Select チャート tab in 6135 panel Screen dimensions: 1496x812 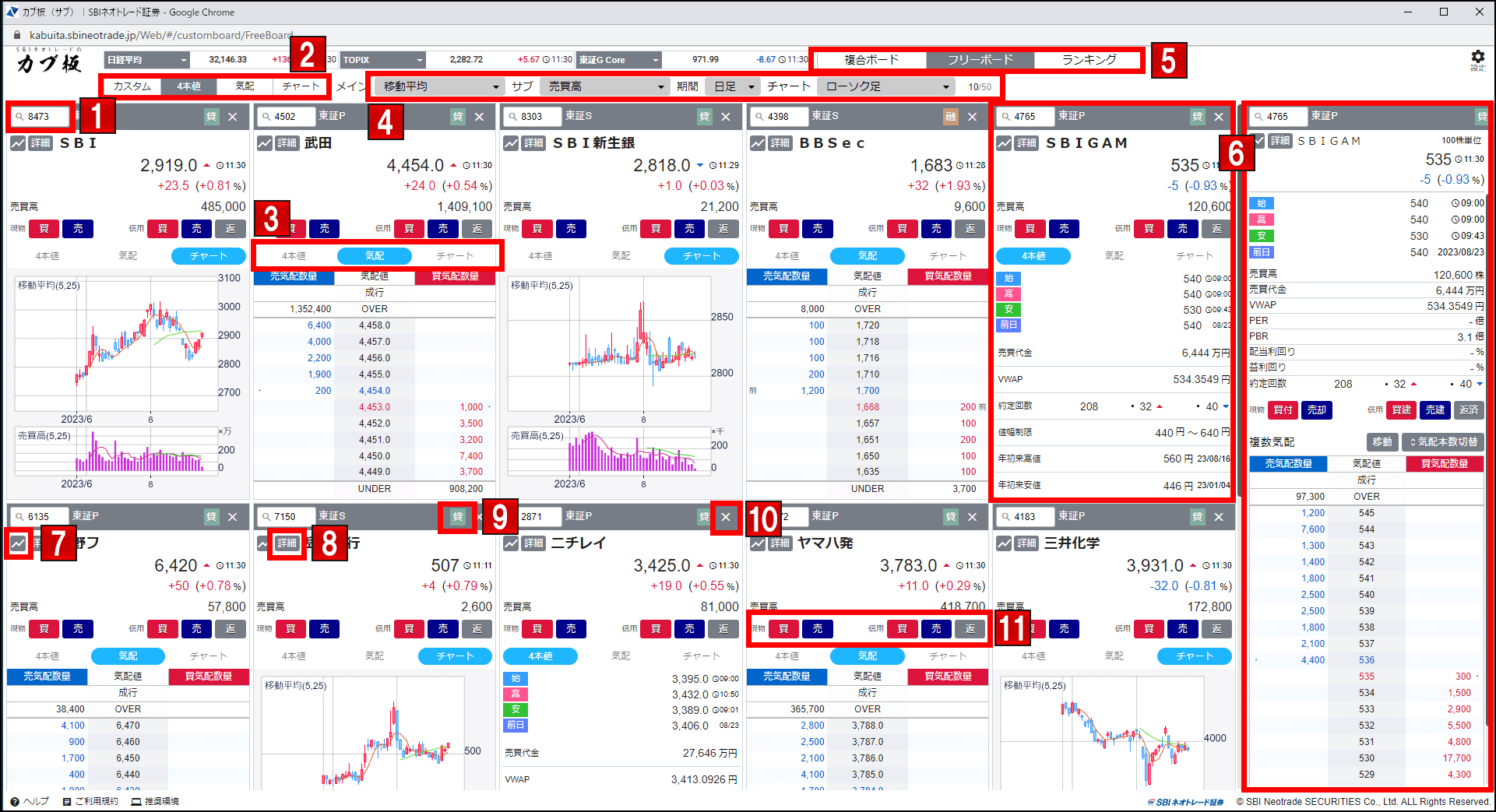(209, 656)
